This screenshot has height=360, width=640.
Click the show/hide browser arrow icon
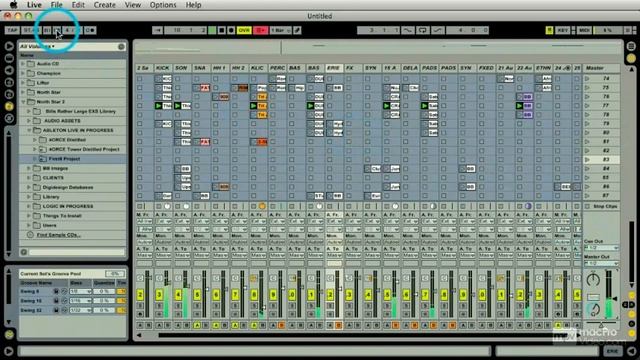pos(9,46)
